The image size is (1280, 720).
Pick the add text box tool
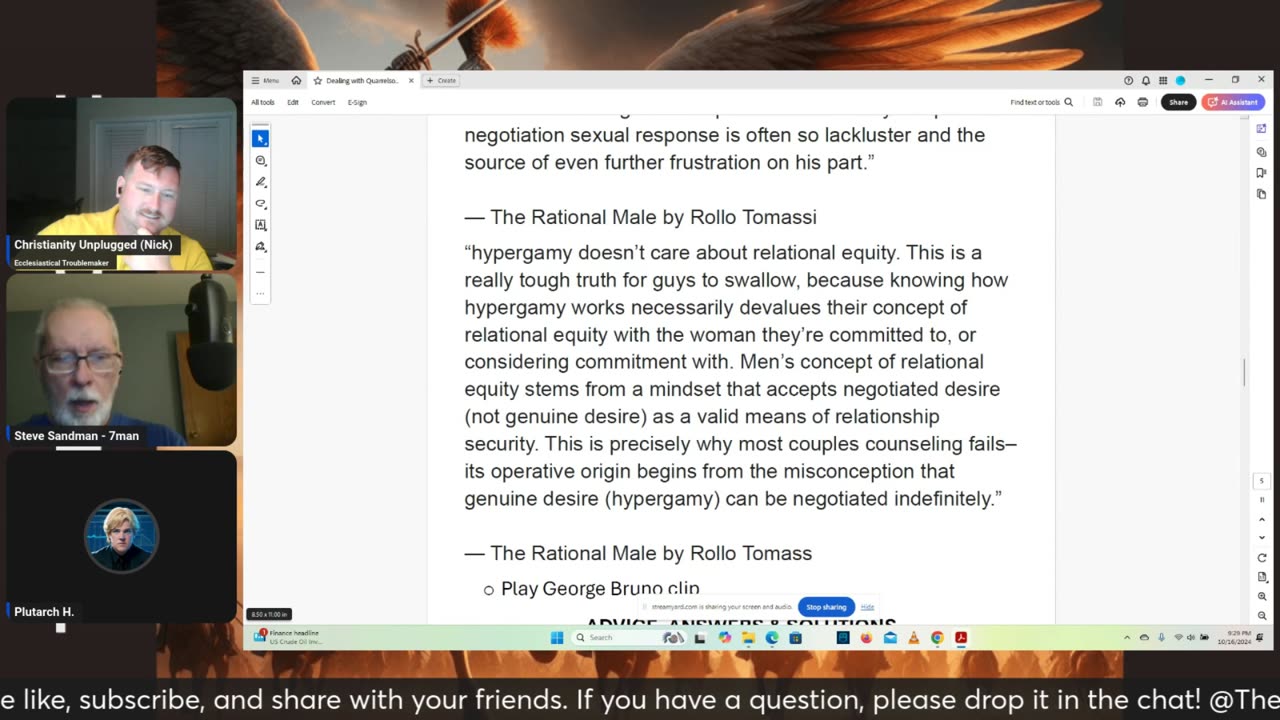[261, 225]
